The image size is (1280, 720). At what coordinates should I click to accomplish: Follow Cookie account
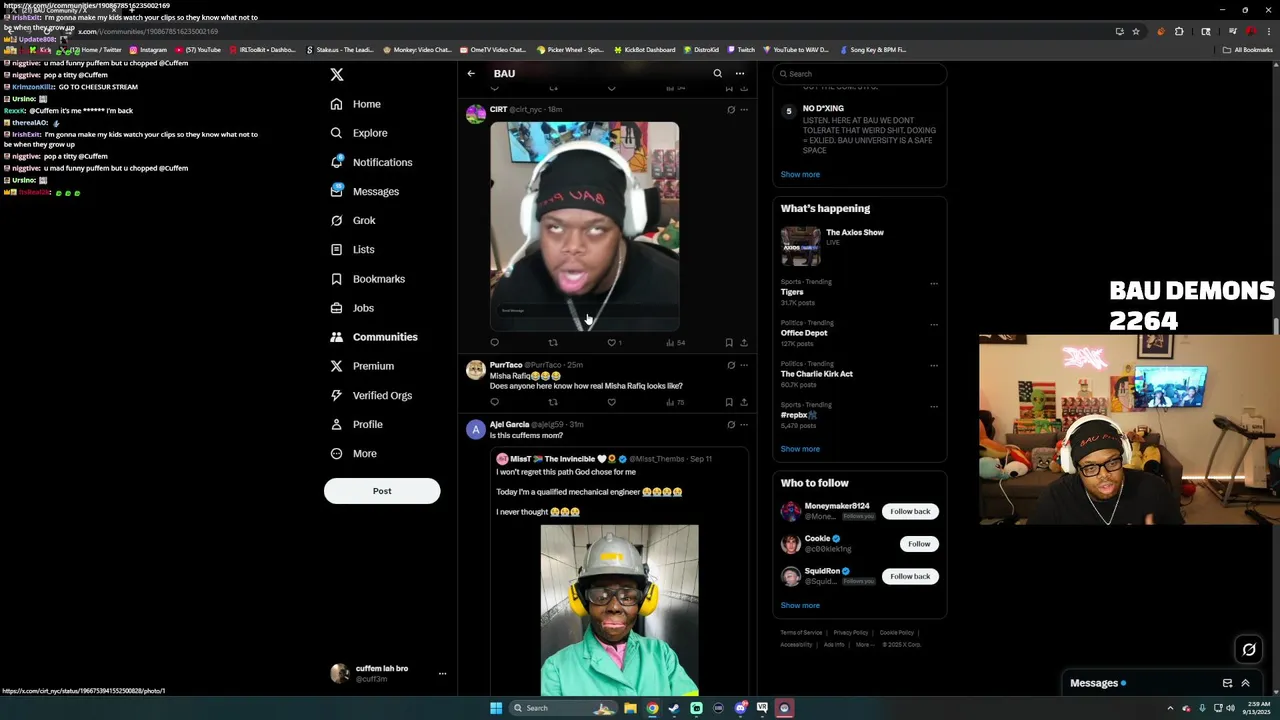click(x=919, y=544)
